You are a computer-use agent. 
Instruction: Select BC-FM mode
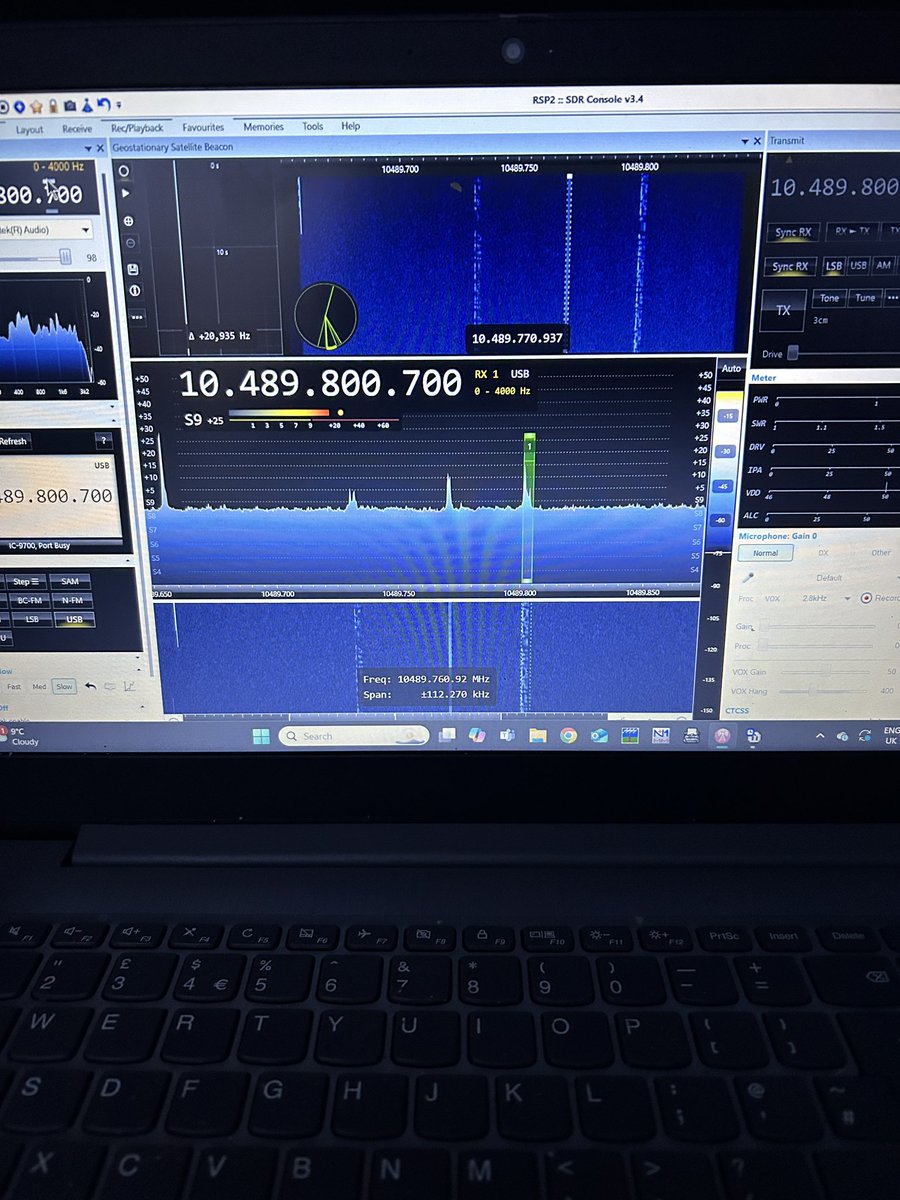(30, 600)
